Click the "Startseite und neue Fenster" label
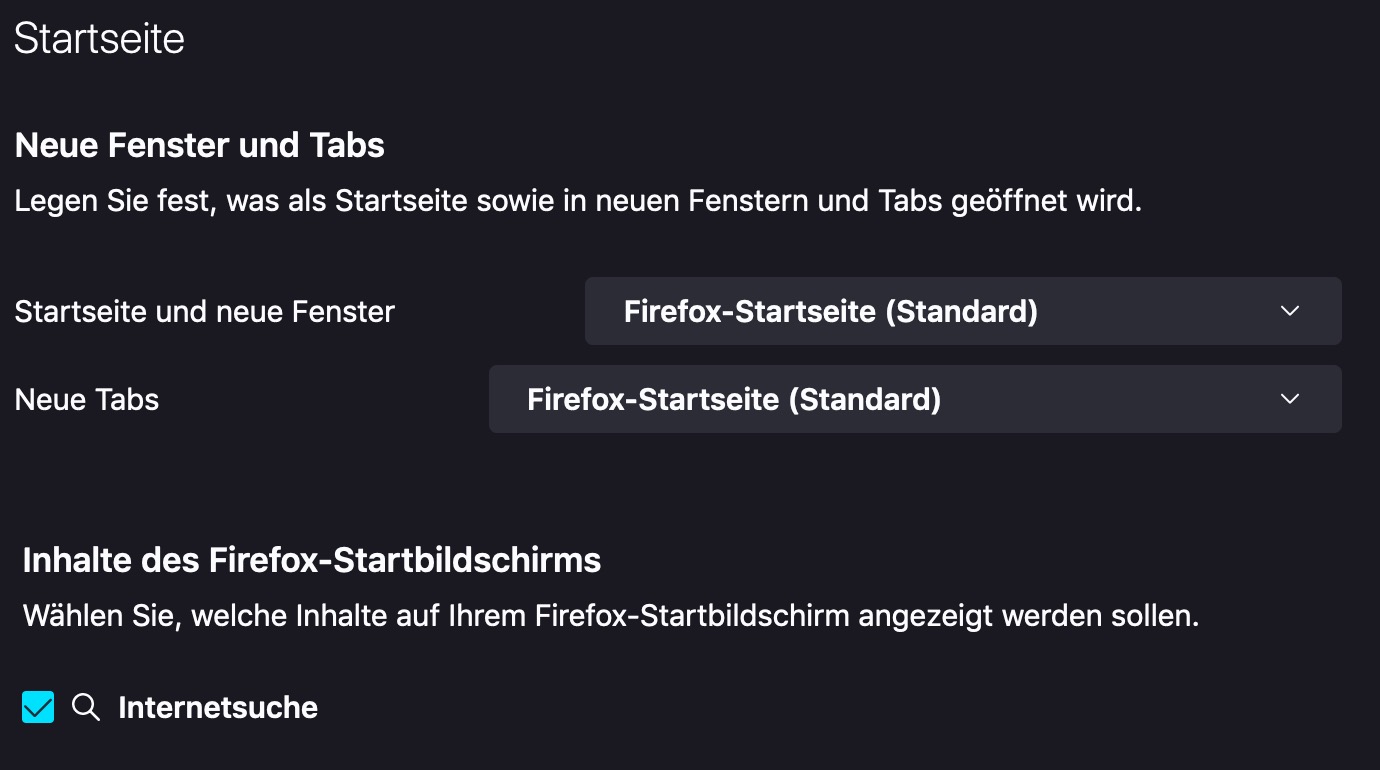Viewport: 1380px width, 770px height. point(205,312)
